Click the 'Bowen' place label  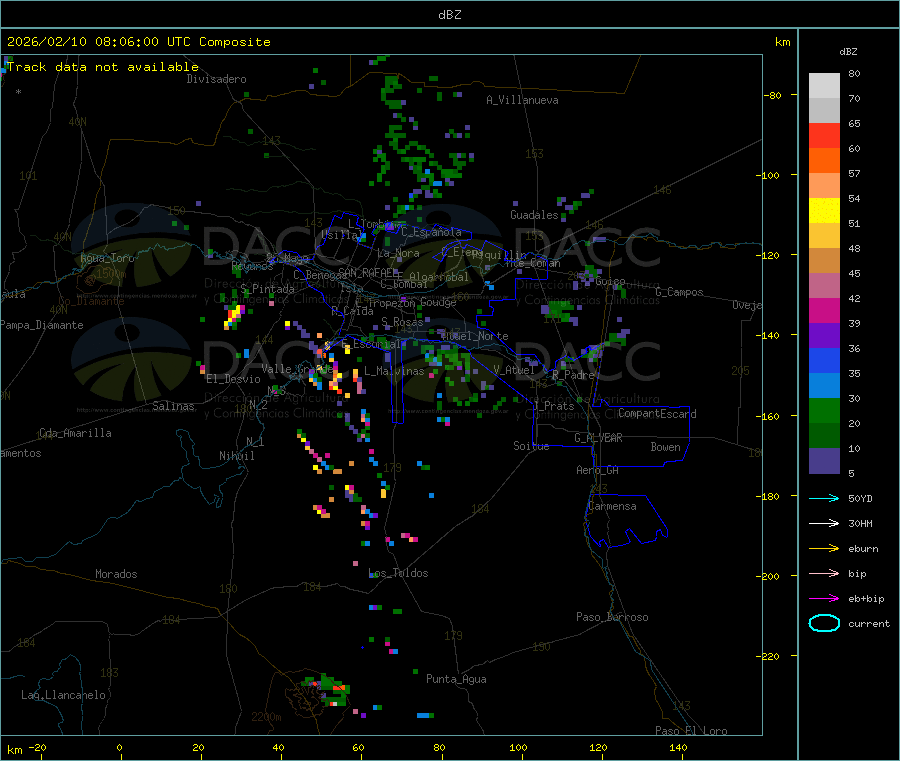point(665,447)
